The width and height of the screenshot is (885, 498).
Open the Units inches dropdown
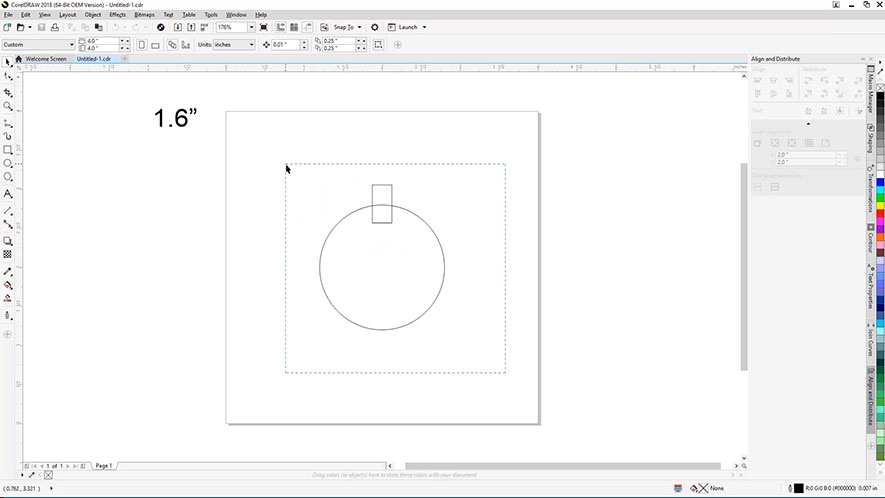[253, 45]
